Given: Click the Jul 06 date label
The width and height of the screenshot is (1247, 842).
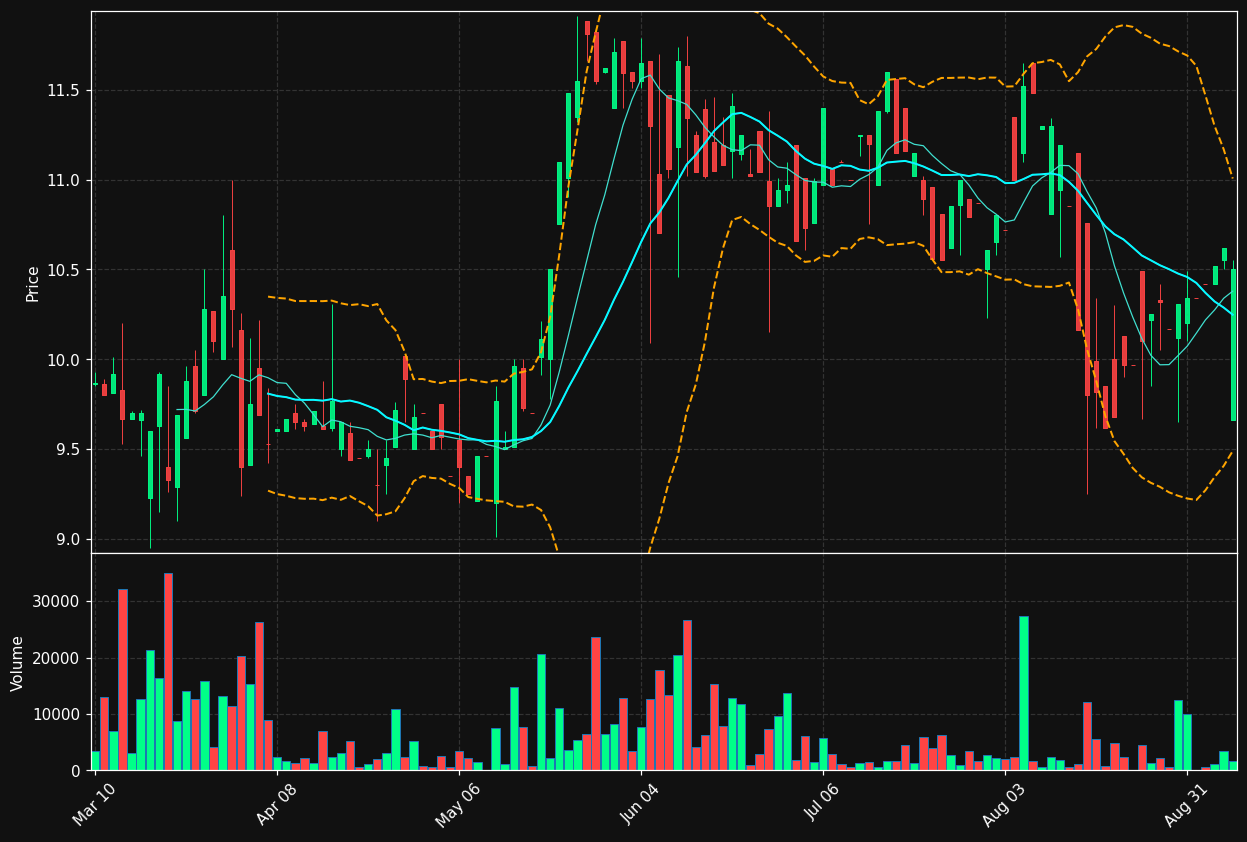Looking at the screenshot, I should [822, 804].
